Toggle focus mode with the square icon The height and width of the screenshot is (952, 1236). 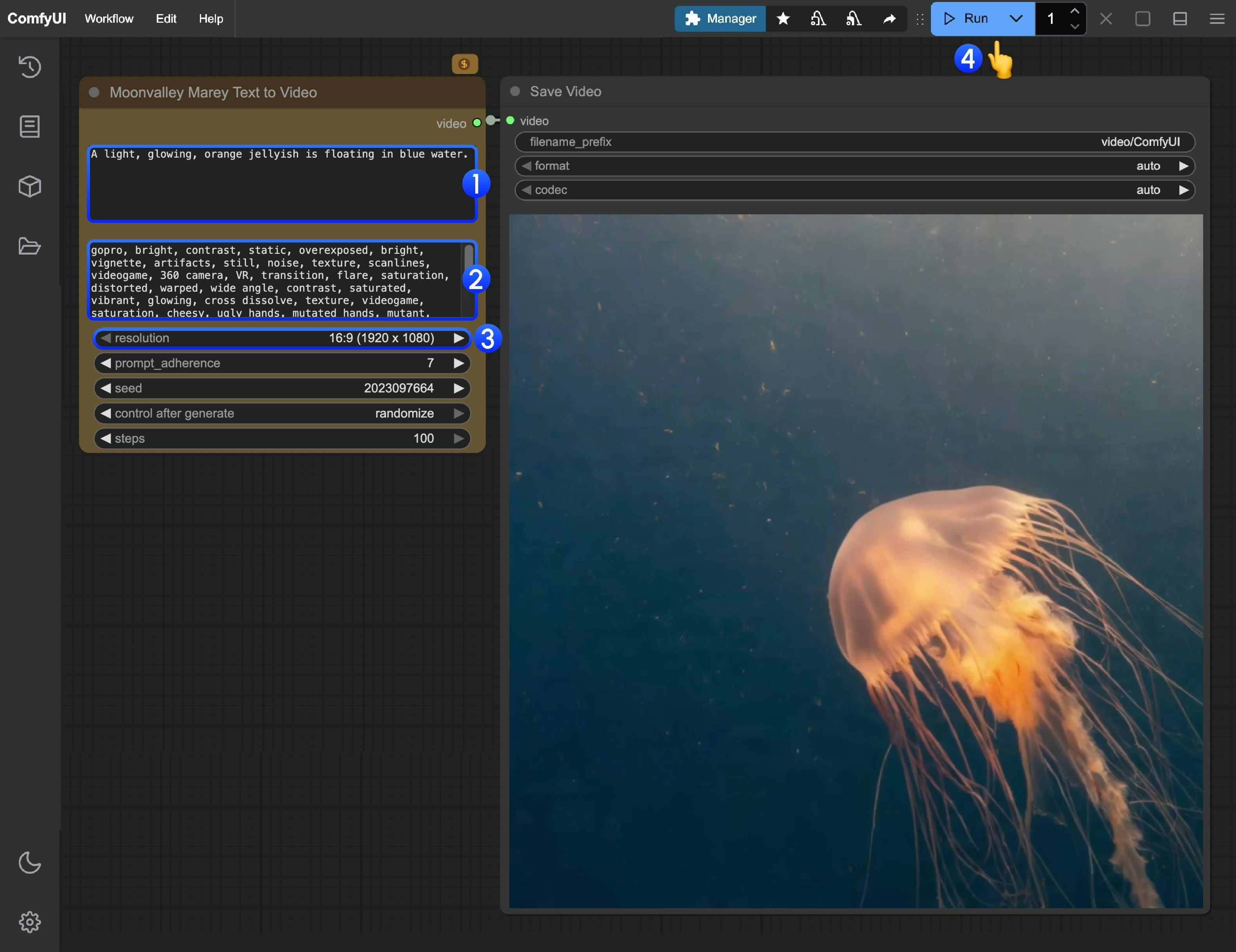[1143, 19]
